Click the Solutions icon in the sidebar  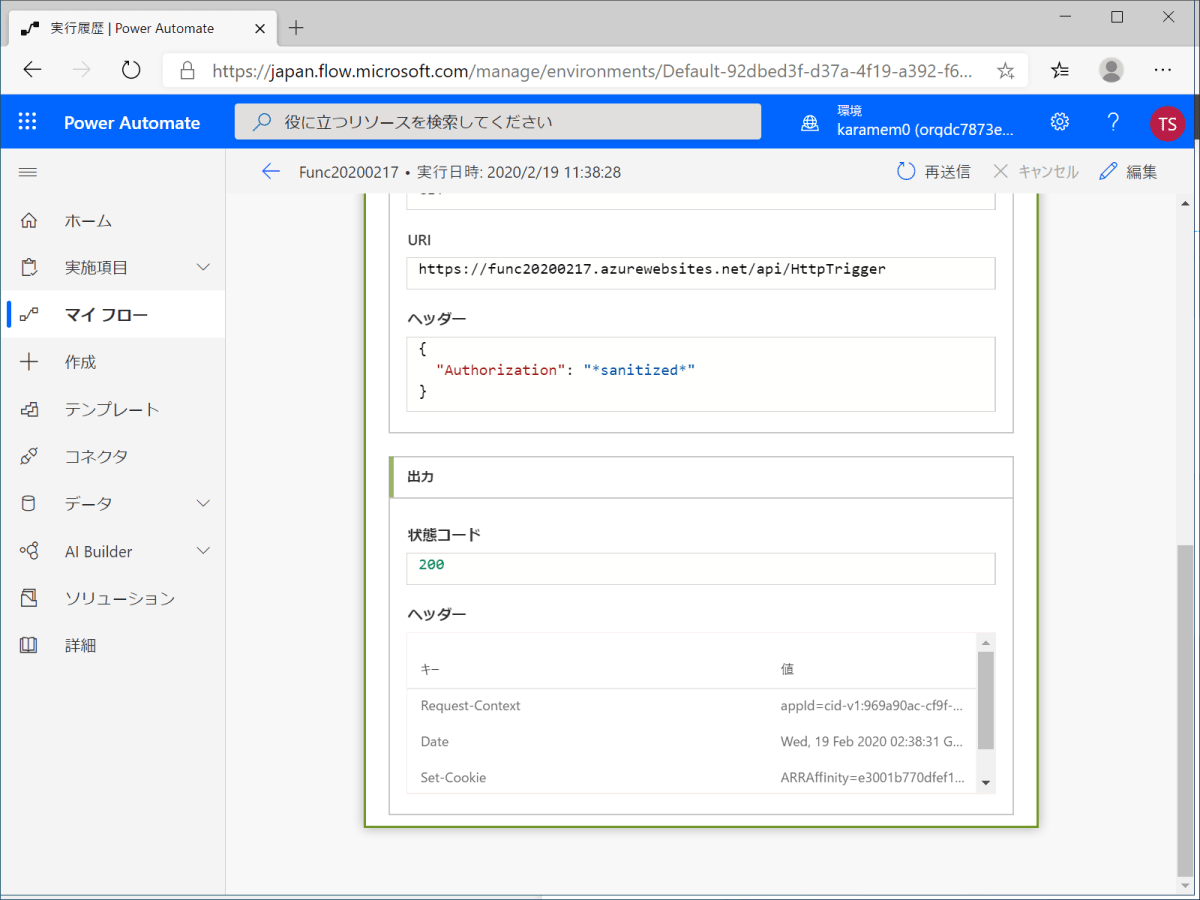[x=29, y=598]
